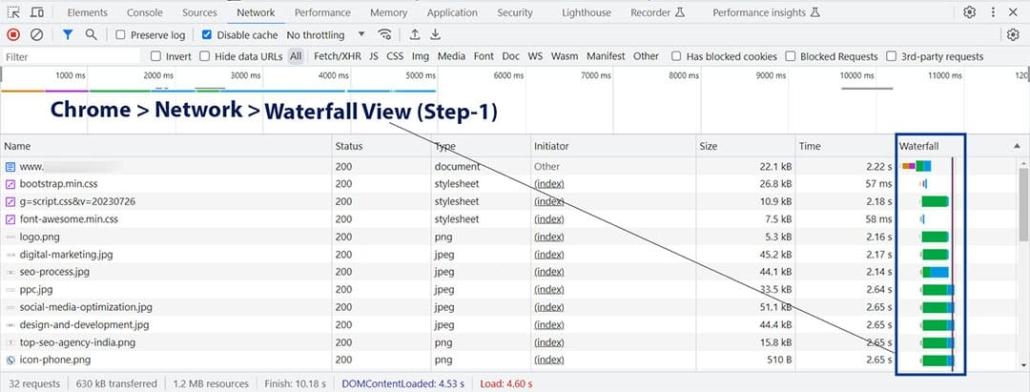This screenshot has width=1030, height=392.
Task: Enable 3rd-party requests checkbox
Action: click(x=891, y=56)
